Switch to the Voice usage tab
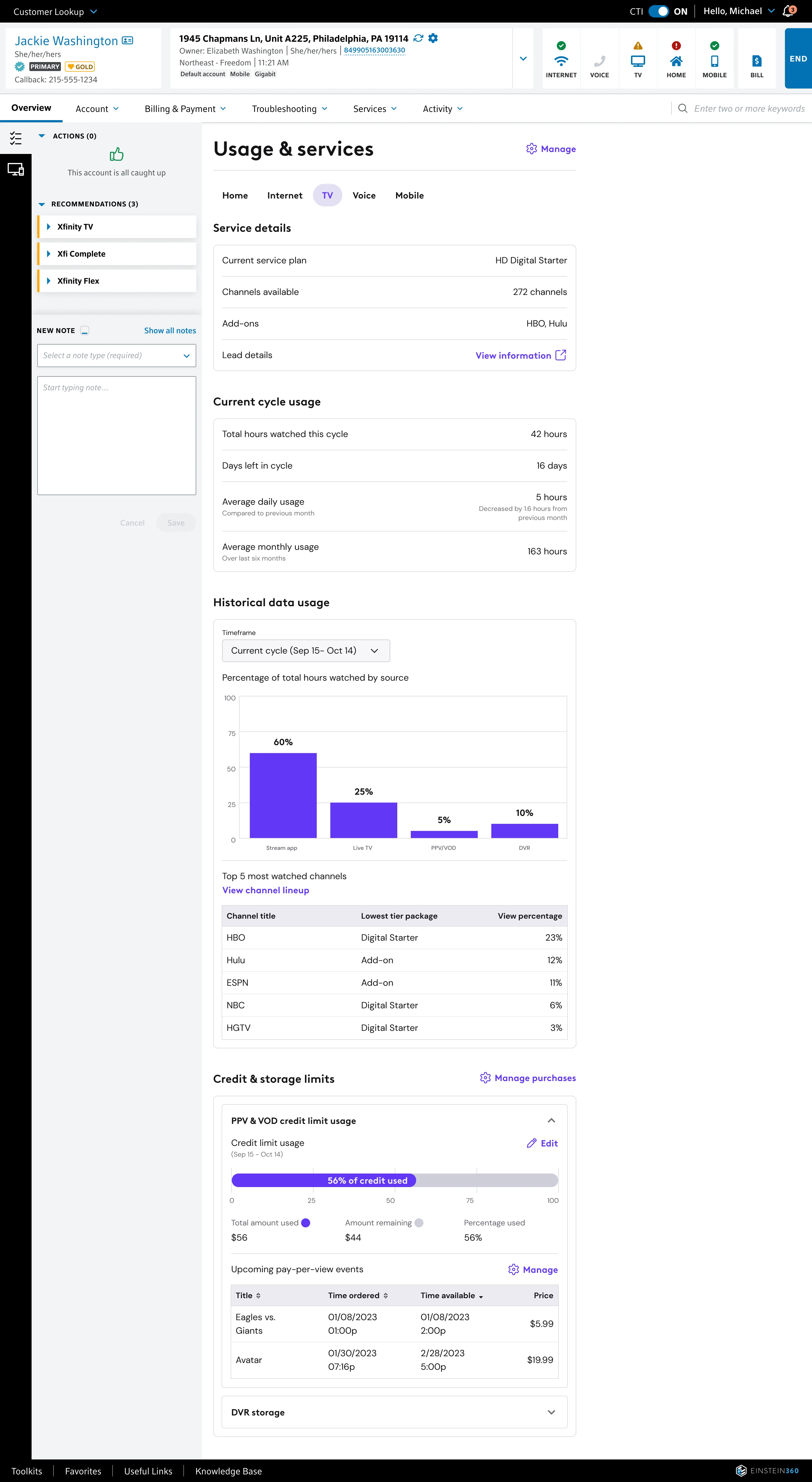 [x=364, y=196]
